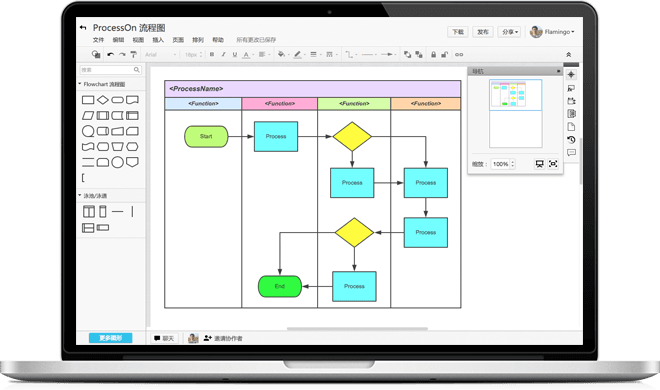Image resolution: width=660 pixels, height=390 pixels.
Task: Open the 分享 share dropdown
Action: (x=510, y=32)
